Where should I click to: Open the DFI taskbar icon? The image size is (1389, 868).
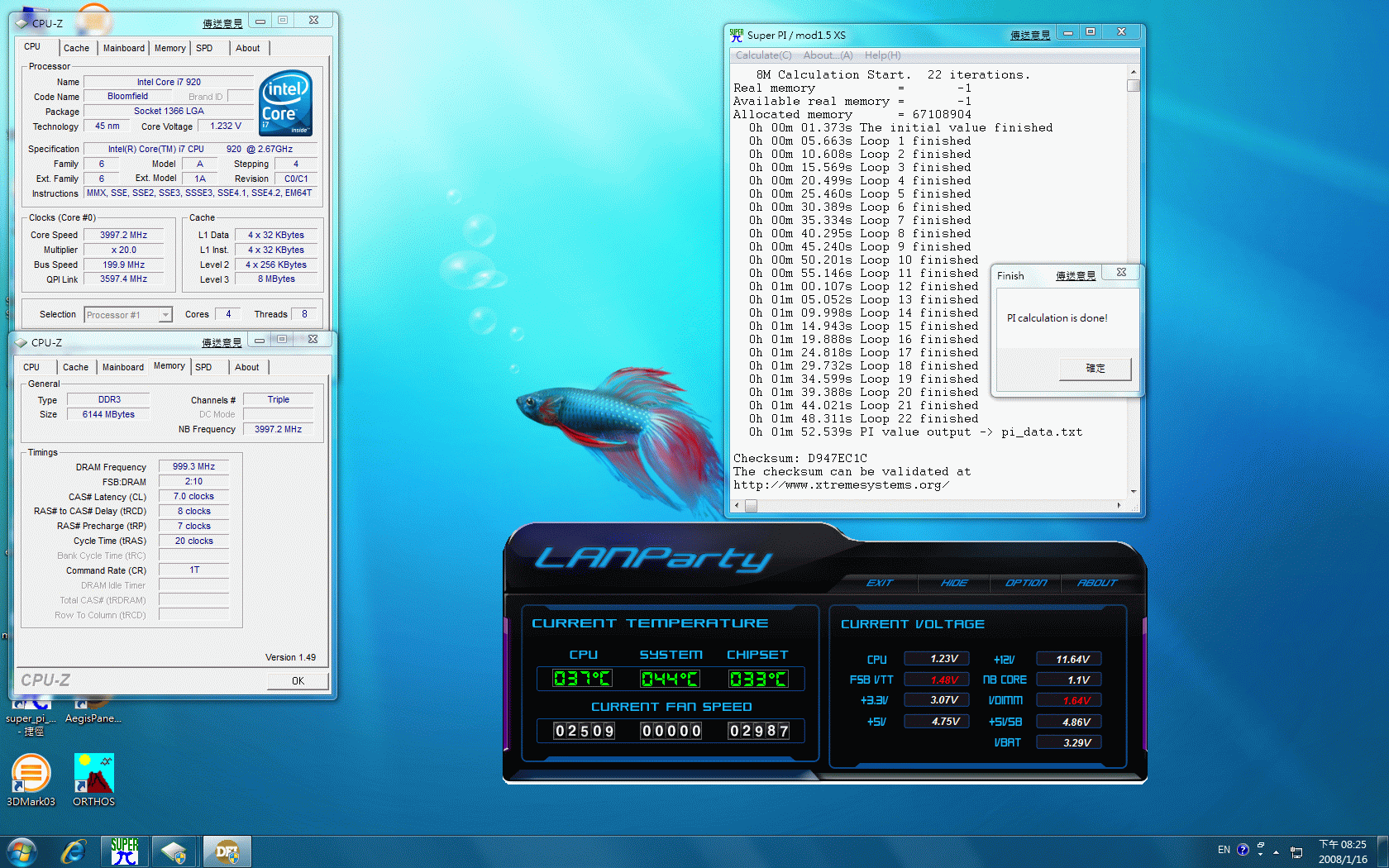pyautogui.click(x=226, y=851)
